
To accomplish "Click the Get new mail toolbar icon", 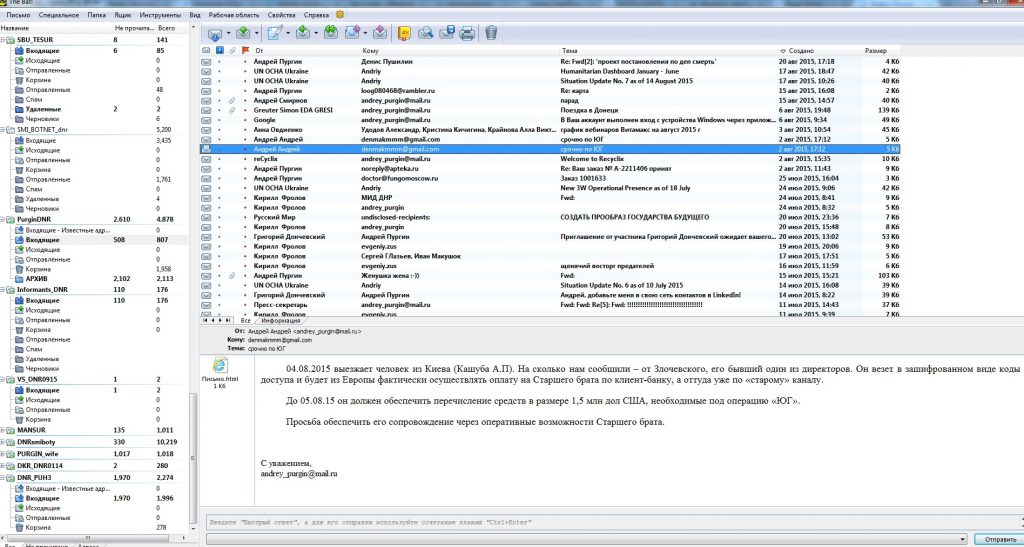I will (x=213, y=33).
